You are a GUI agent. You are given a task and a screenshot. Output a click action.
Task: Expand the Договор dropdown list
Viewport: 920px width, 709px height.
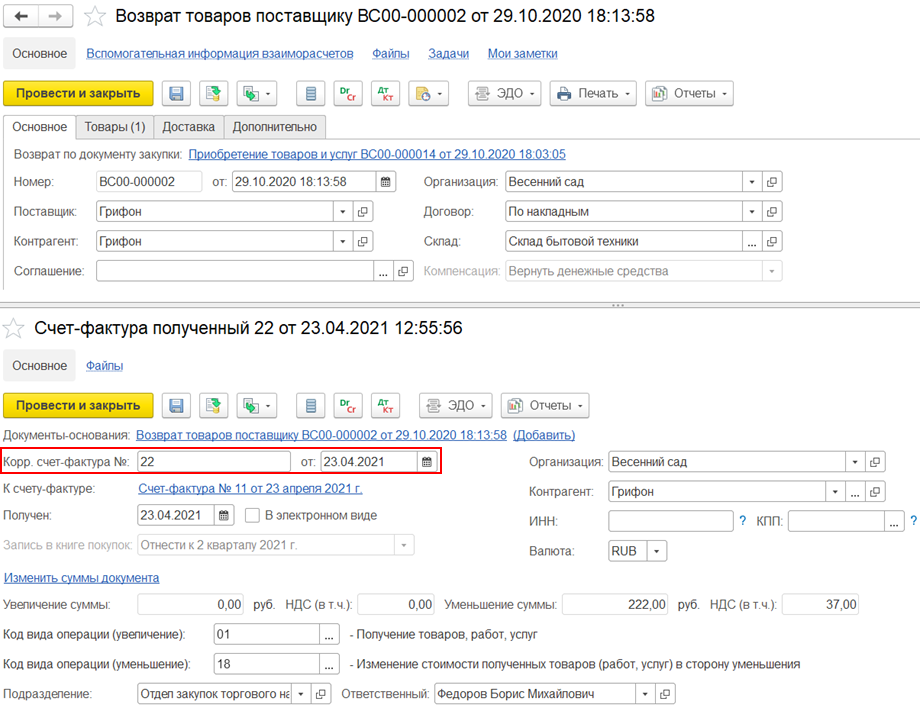[x=752, y=212]
